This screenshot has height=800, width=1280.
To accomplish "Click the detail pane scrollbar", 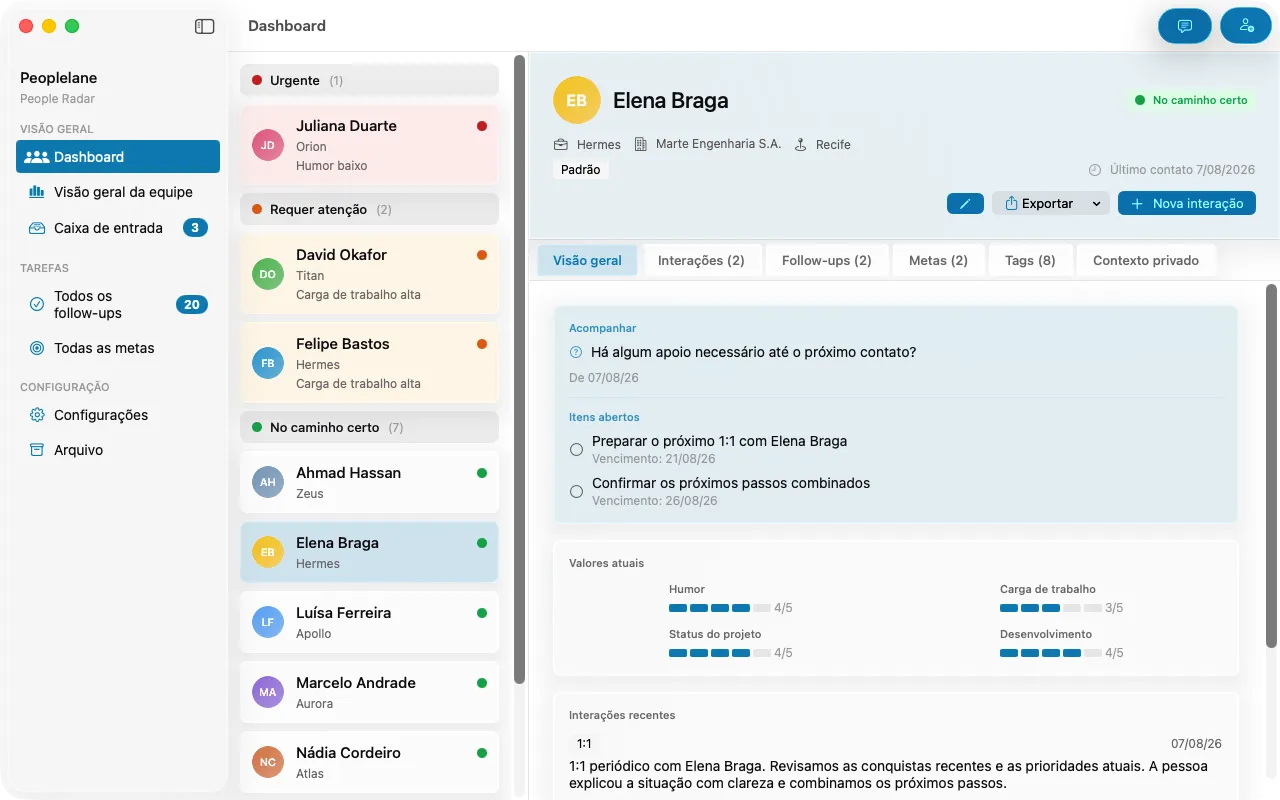I will point(1272,465).
